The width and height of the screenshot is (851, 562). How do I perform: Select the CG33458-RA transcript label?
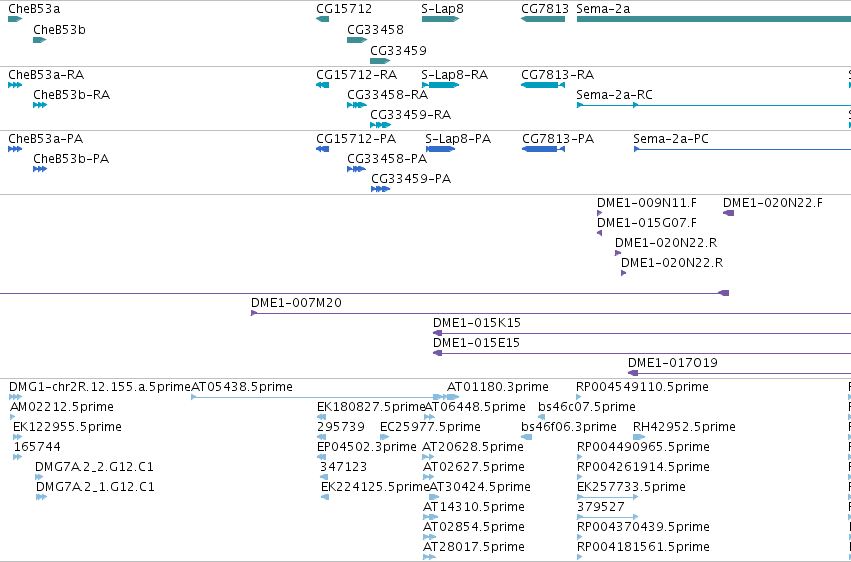pos(388,95)
